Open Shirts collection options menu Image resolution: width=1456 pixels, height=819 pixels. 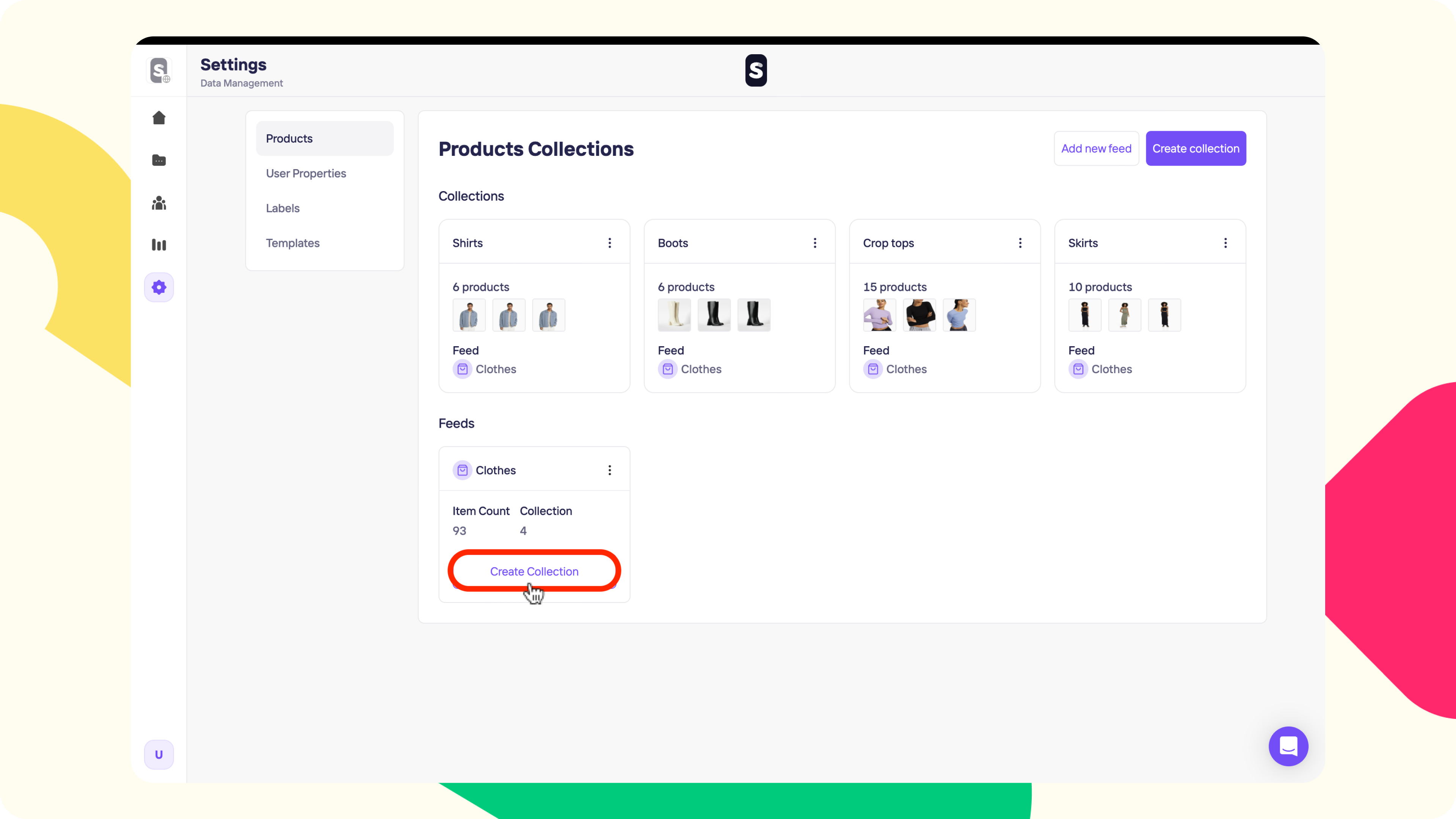click(x=609, y=243)
